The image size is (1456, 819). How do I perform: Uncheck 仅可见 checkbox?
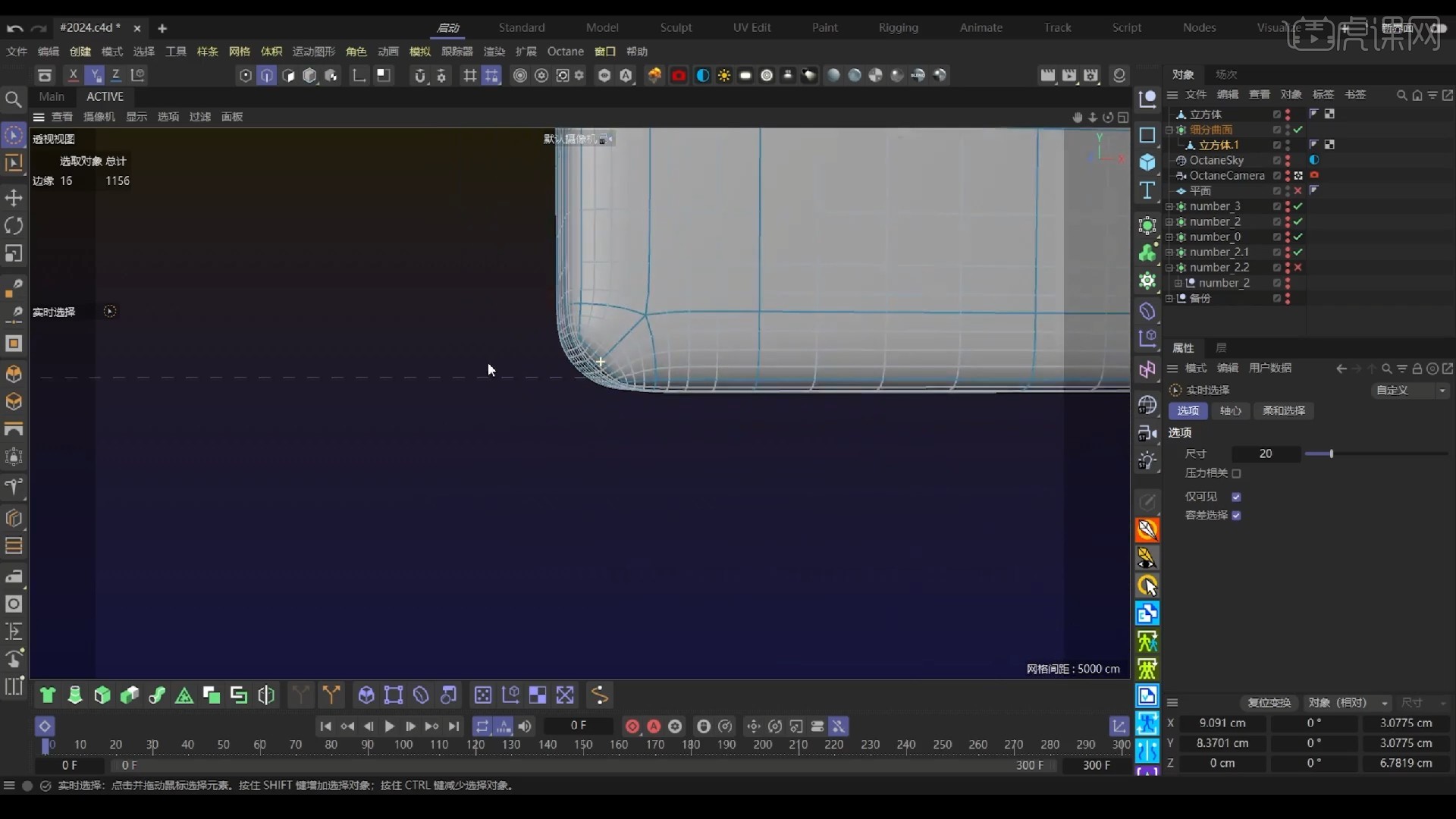tap(1236, 497)
